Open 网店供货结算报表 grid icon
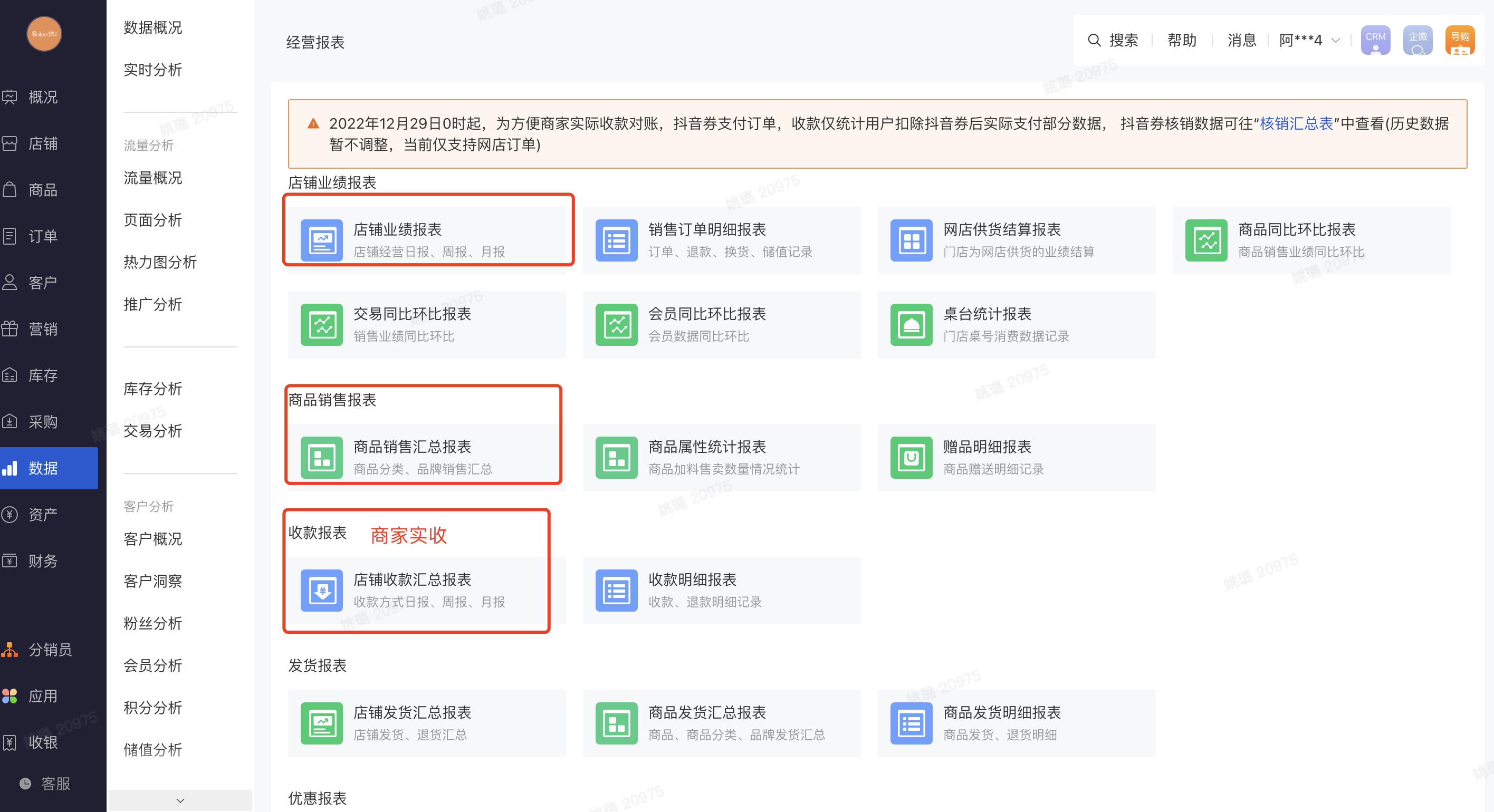 (x=911, y=240)
